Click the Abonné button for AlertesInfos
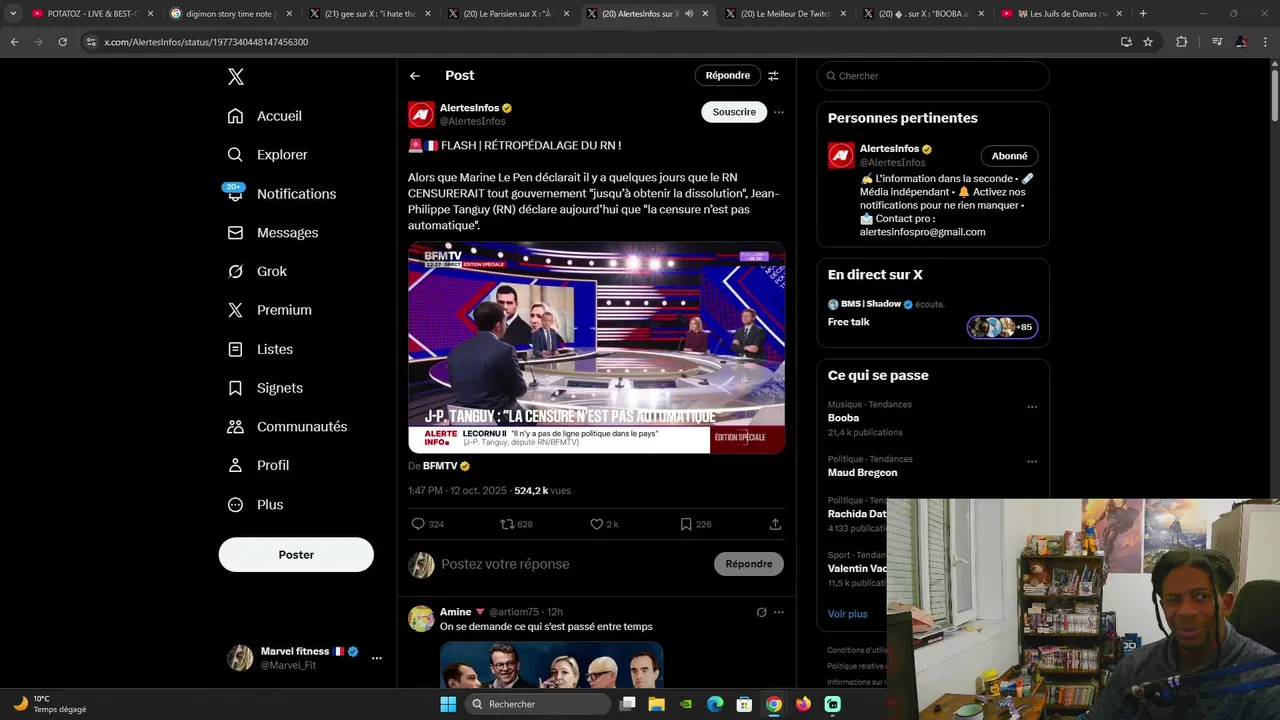1280x720 pixels. (1009, 156)
